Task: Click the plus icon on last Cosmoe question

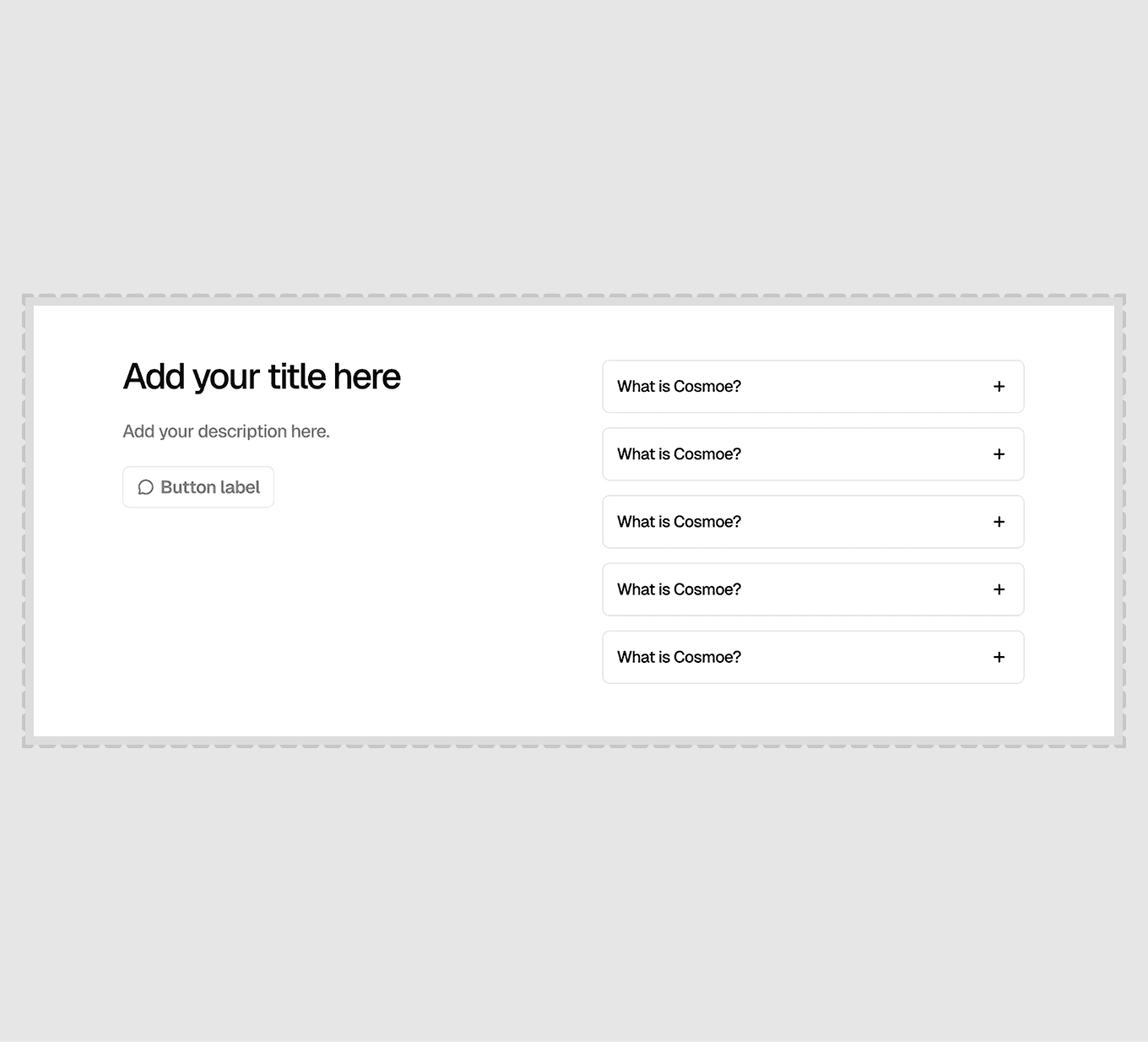Action: 999,657
